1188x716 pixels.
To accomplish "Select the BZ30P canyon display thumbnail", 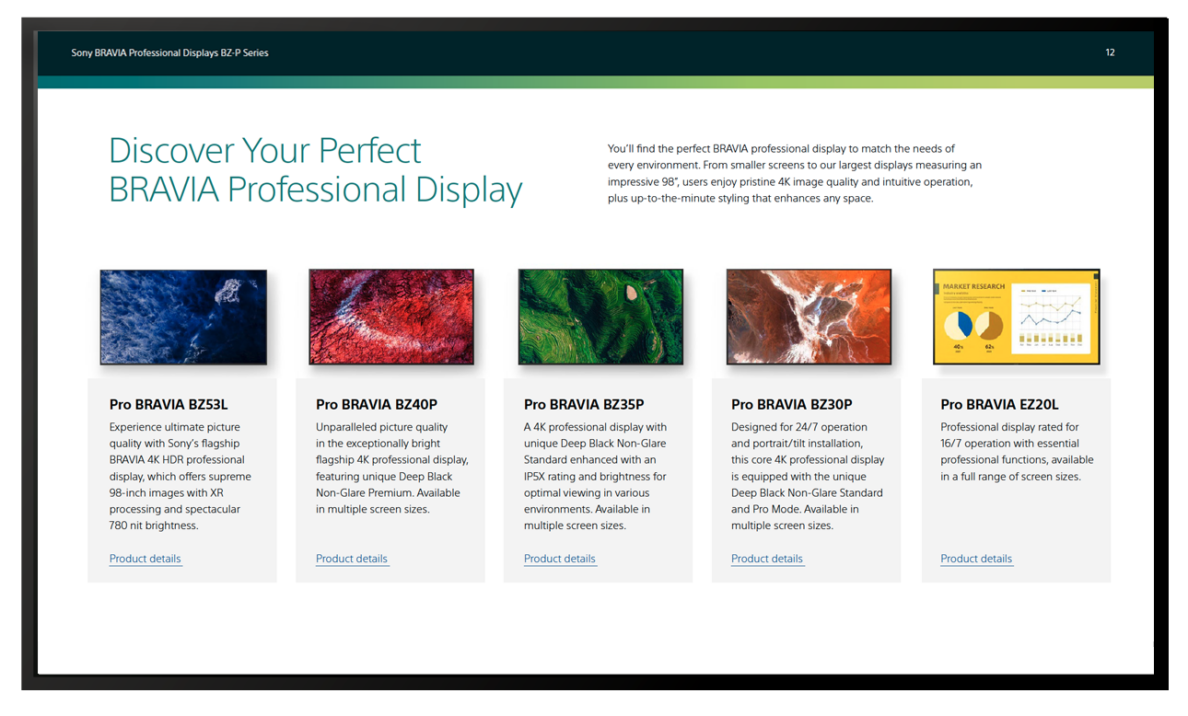I will point(807,315).
